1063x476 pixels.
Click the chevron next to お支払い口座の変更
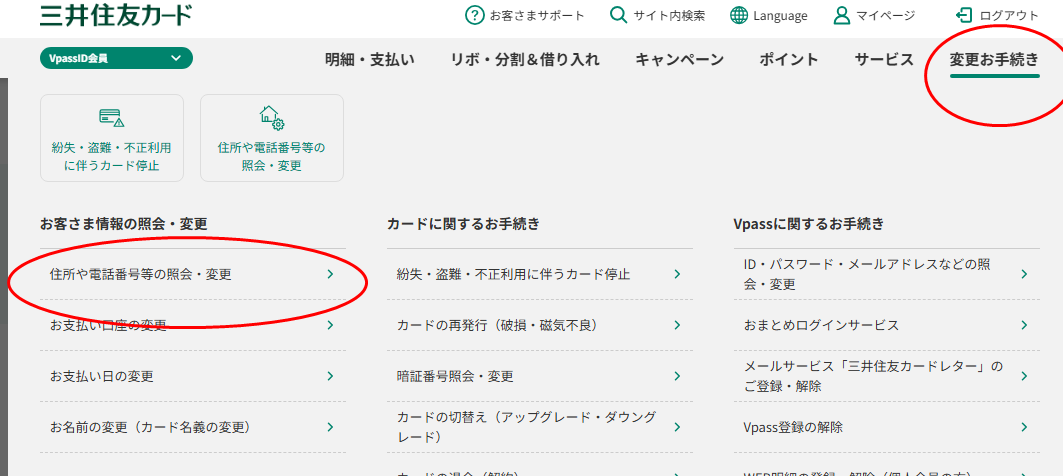tap(330, 325)
